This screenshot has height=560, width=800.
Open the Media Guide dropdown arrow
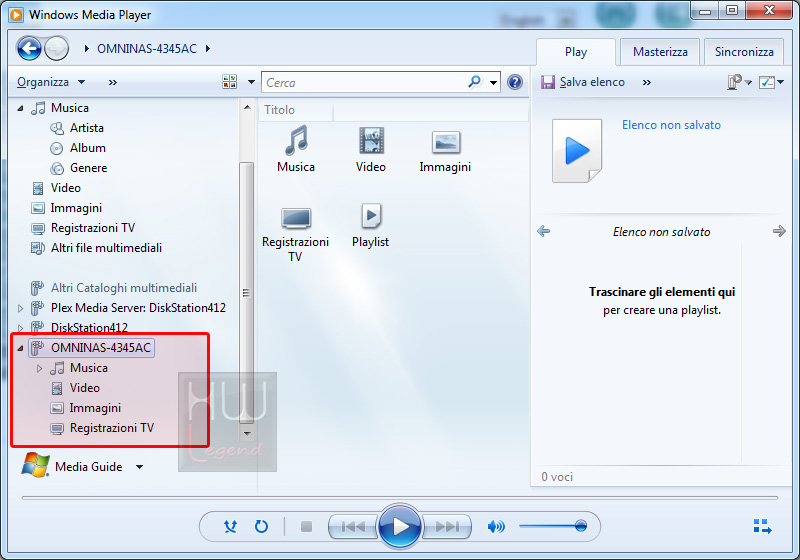[139, 467]
